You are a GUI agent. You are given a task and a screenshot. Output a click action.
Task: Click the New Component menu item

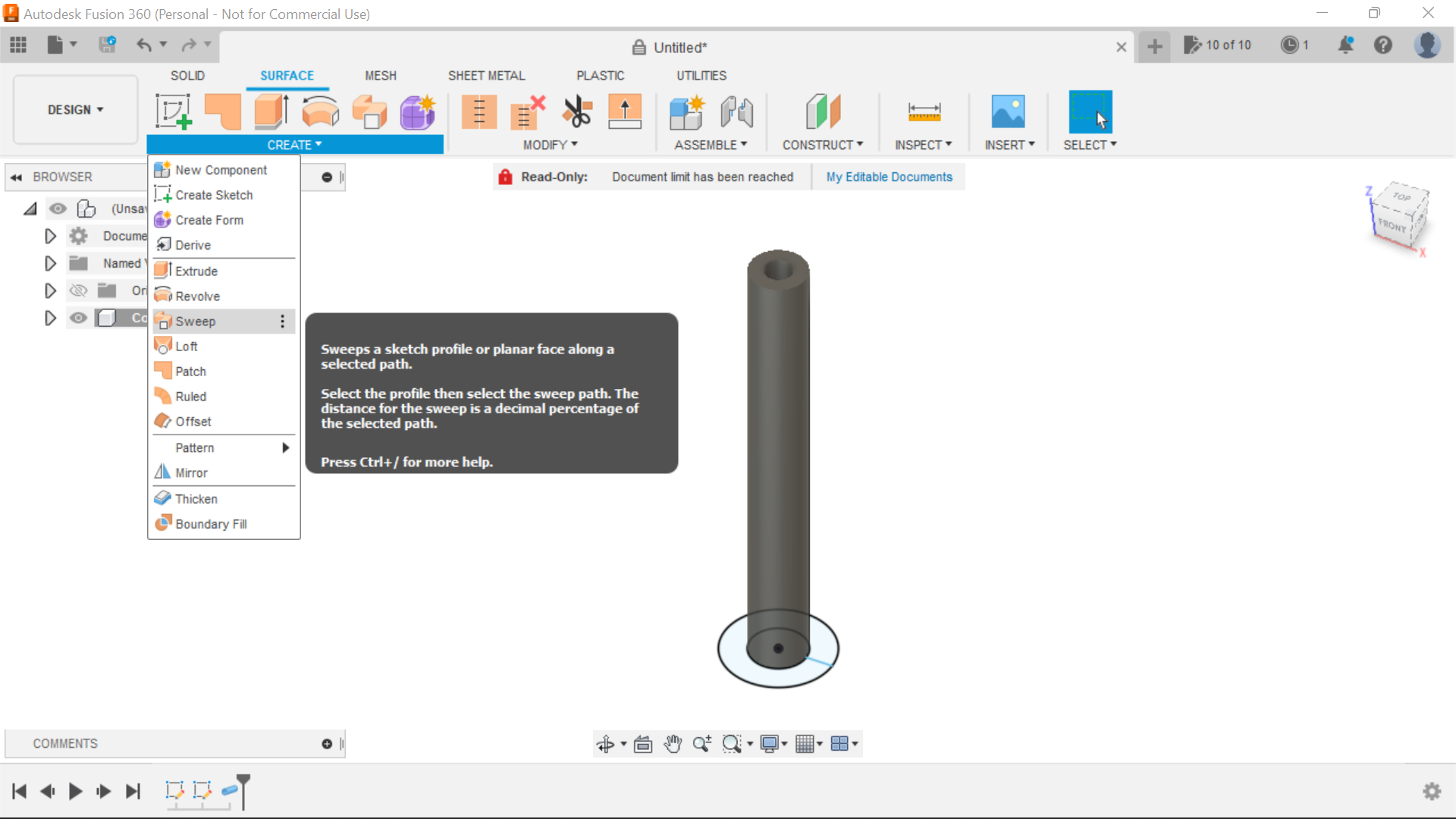click(221, 169)
